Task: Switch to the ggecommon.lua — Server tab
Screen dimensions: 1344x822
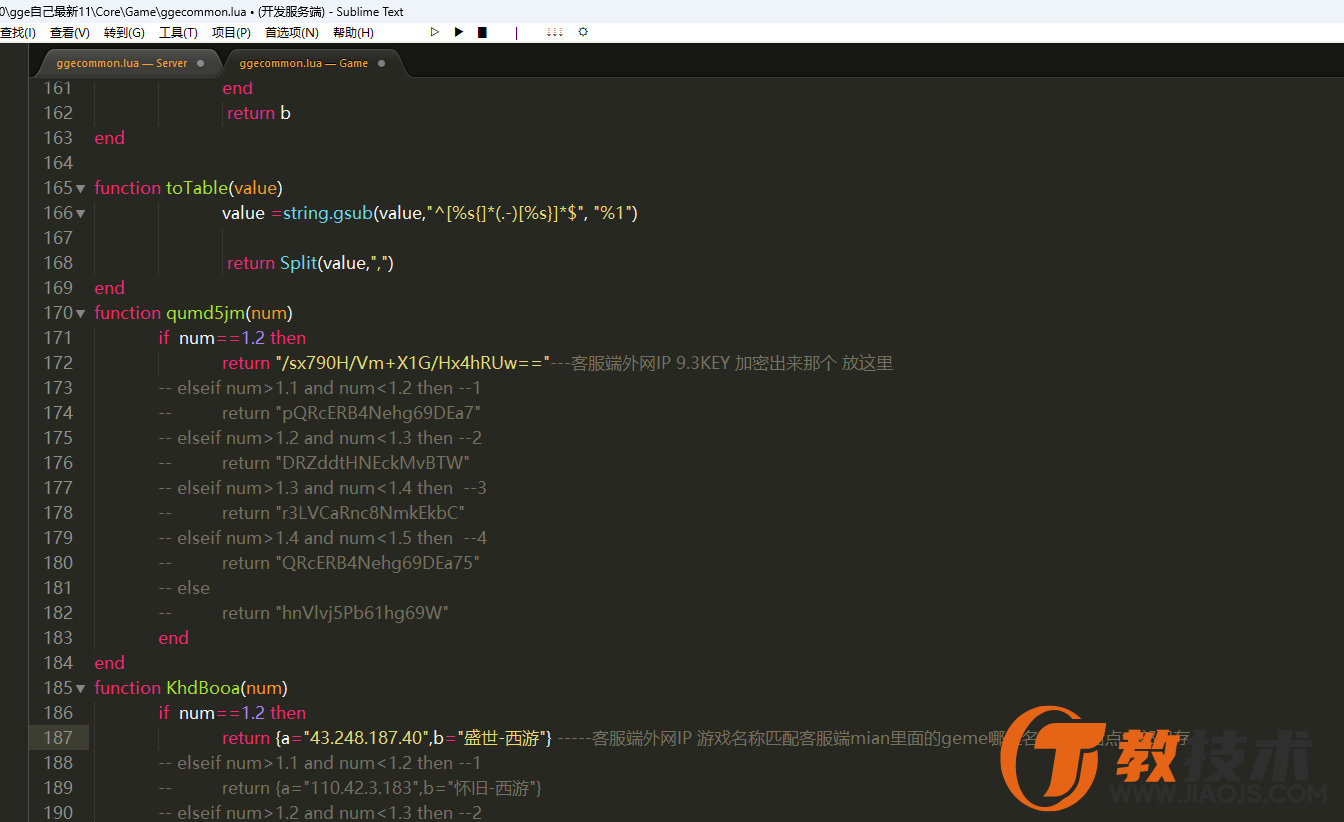Action: 121,63
